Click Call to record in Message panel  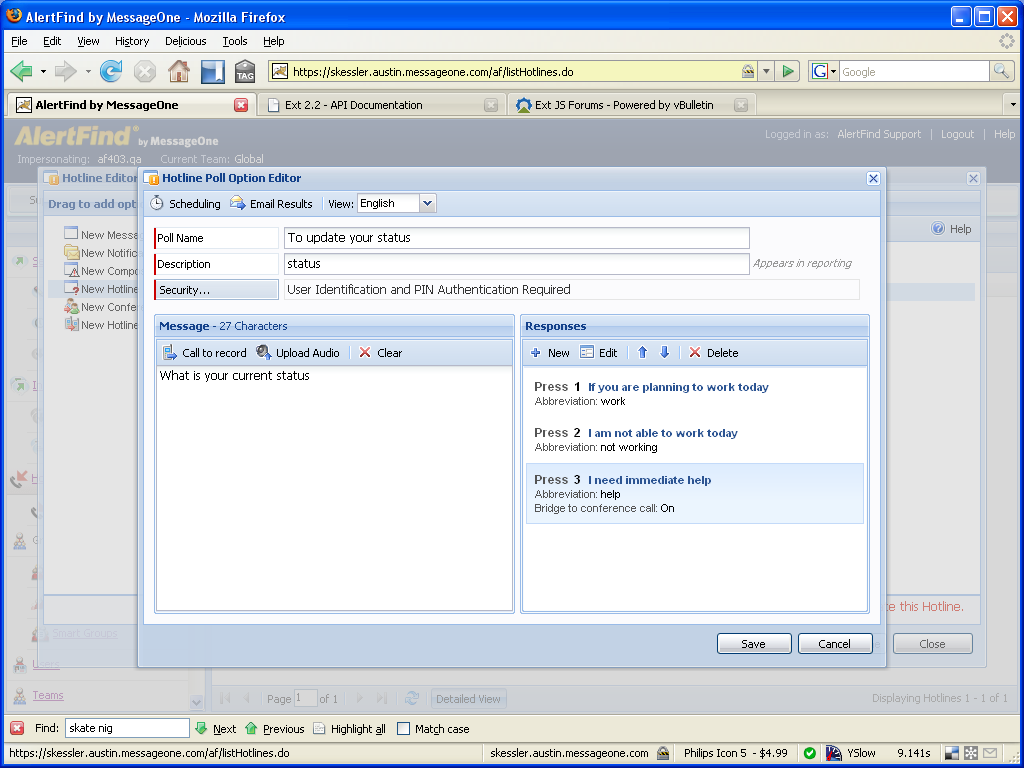(x=204, y=353)
